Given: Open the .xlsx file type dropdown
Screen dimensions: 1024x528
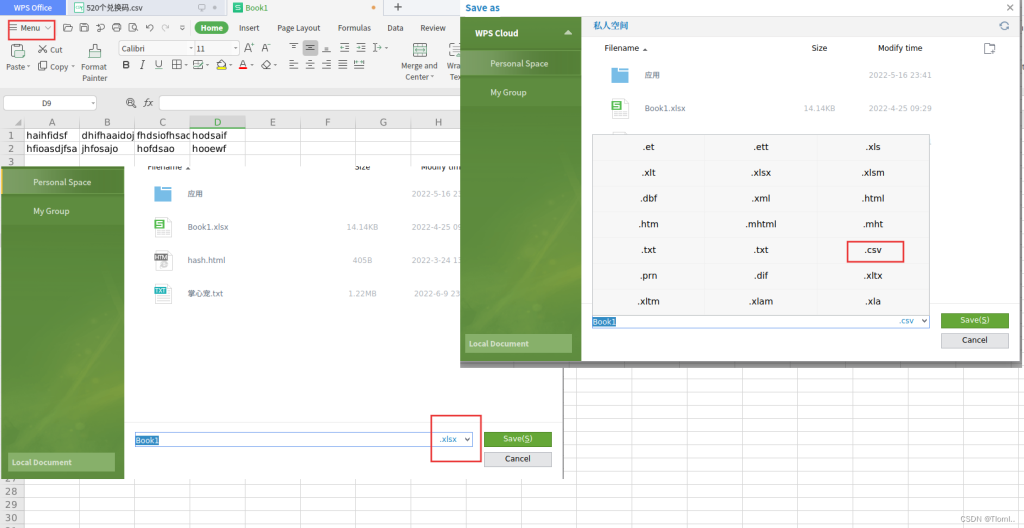Looking at the screenshot, I should (x=455, y=440).
